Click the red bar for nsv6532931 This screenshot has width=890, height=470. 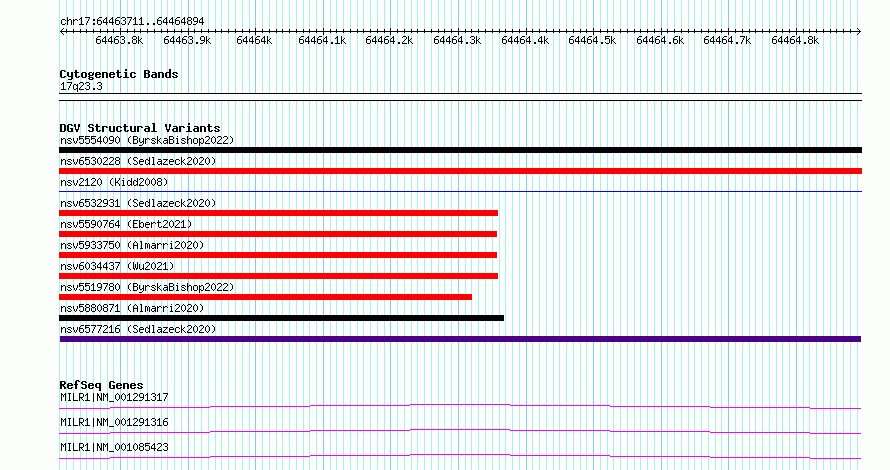click(279, 213)
